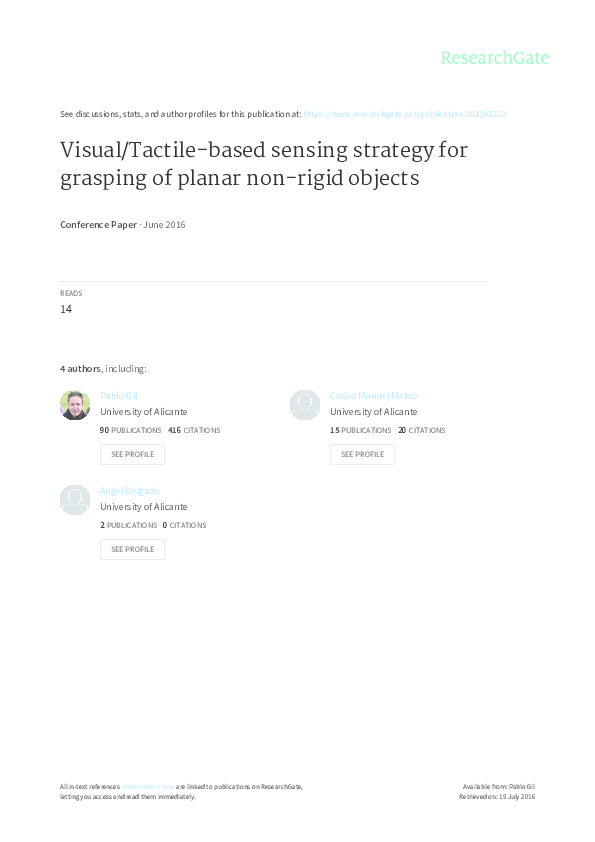Click the 'underlined in blue' footer link
The image size is (595, 842).
pos(148,787)
